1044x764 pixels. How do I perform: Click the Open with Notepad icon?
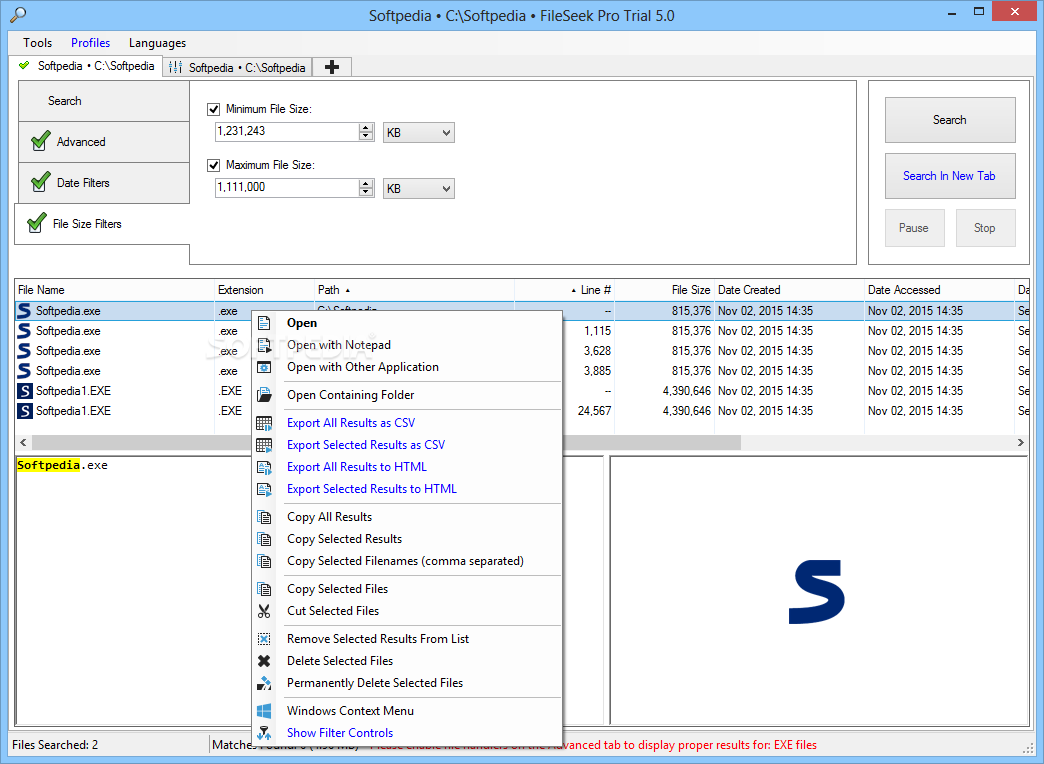[264, 345]
